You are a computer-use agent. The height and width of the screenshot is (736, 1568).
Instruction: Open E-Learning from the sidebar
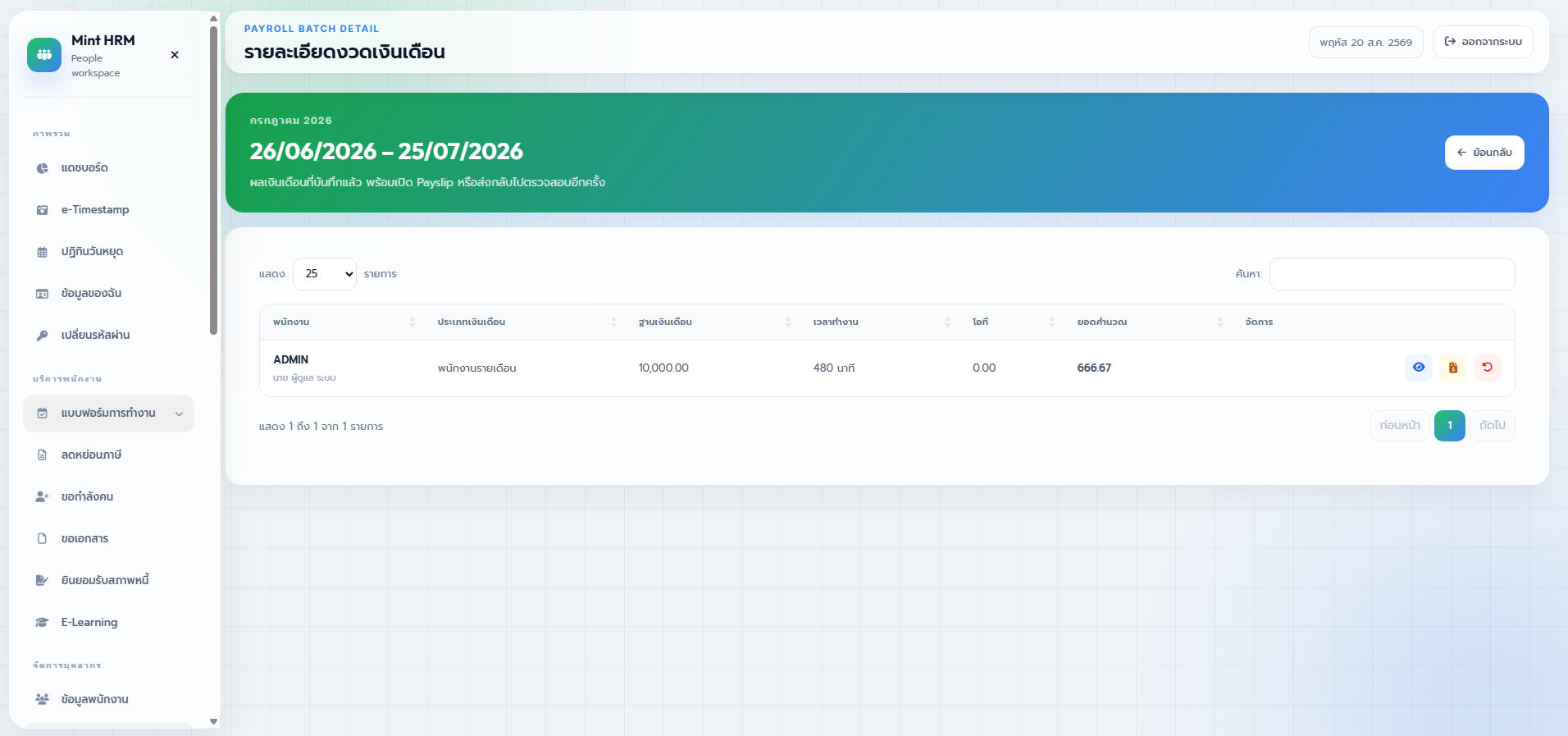108,622
